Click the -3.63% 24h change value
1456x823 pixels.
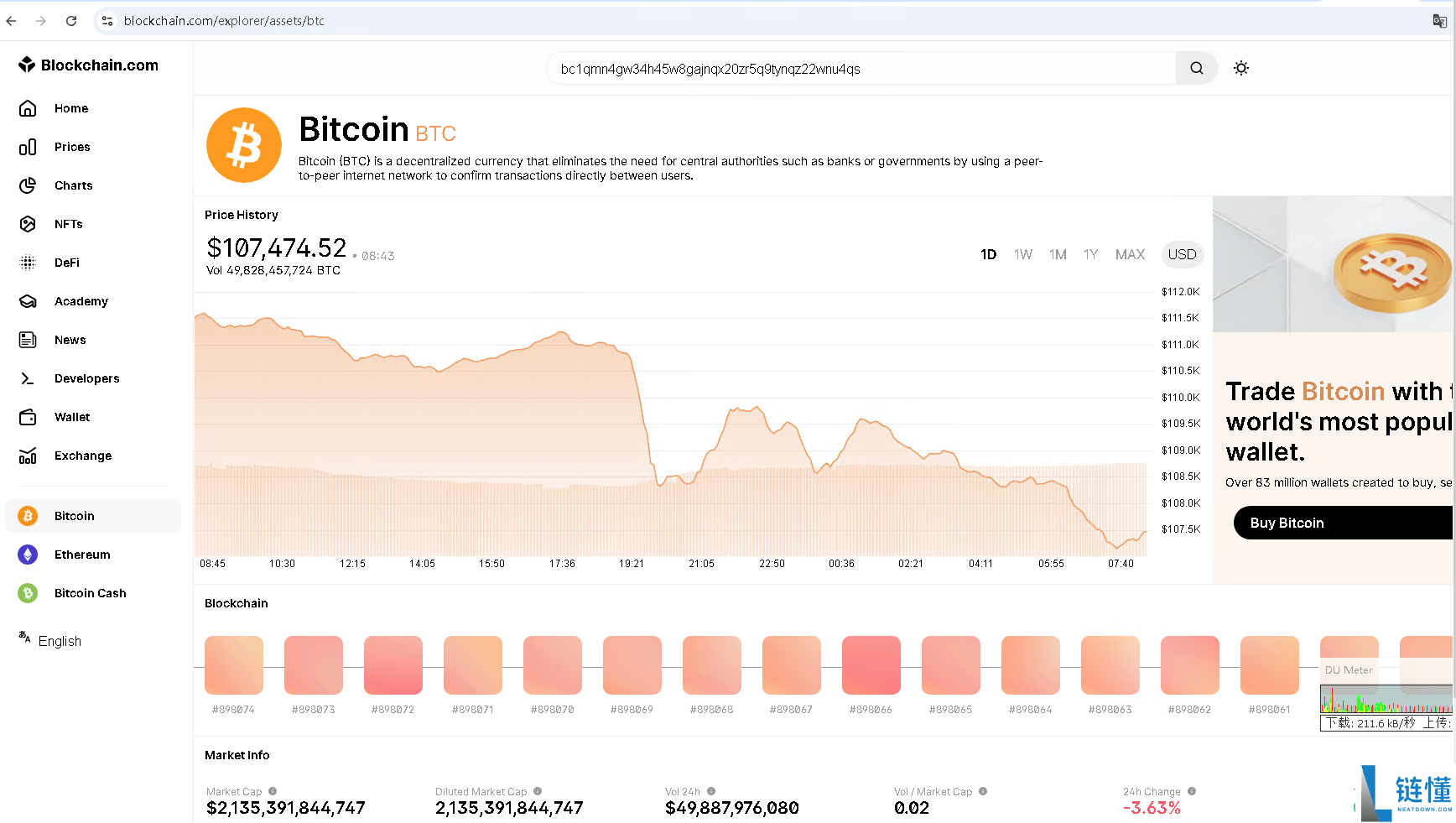pos(1152,808)
